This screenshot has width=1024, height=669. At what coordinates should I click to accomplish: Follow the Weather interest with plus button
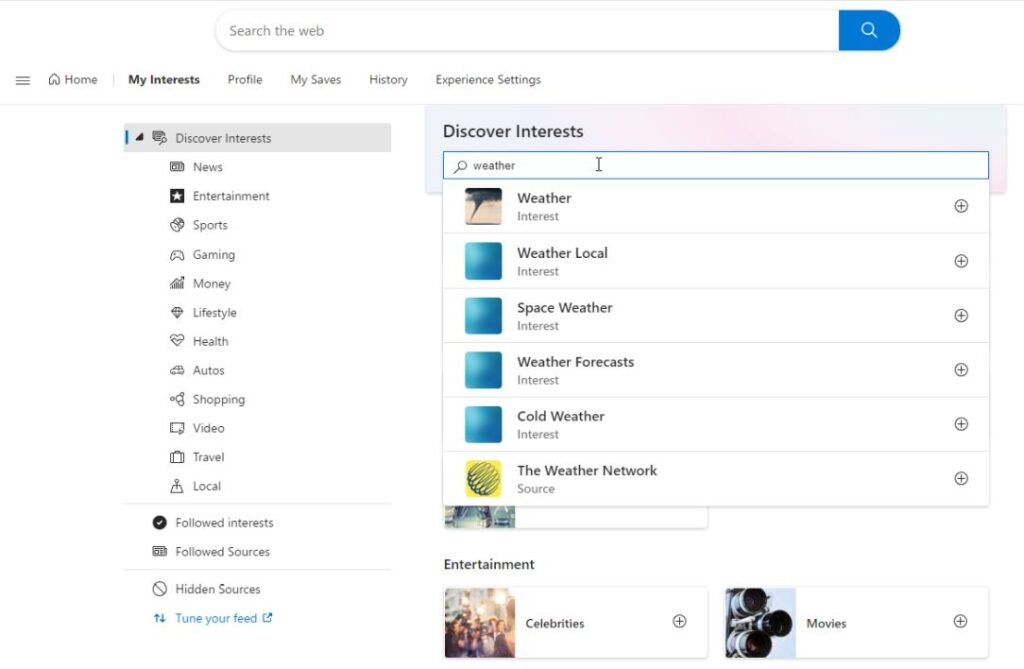[961, 206]
